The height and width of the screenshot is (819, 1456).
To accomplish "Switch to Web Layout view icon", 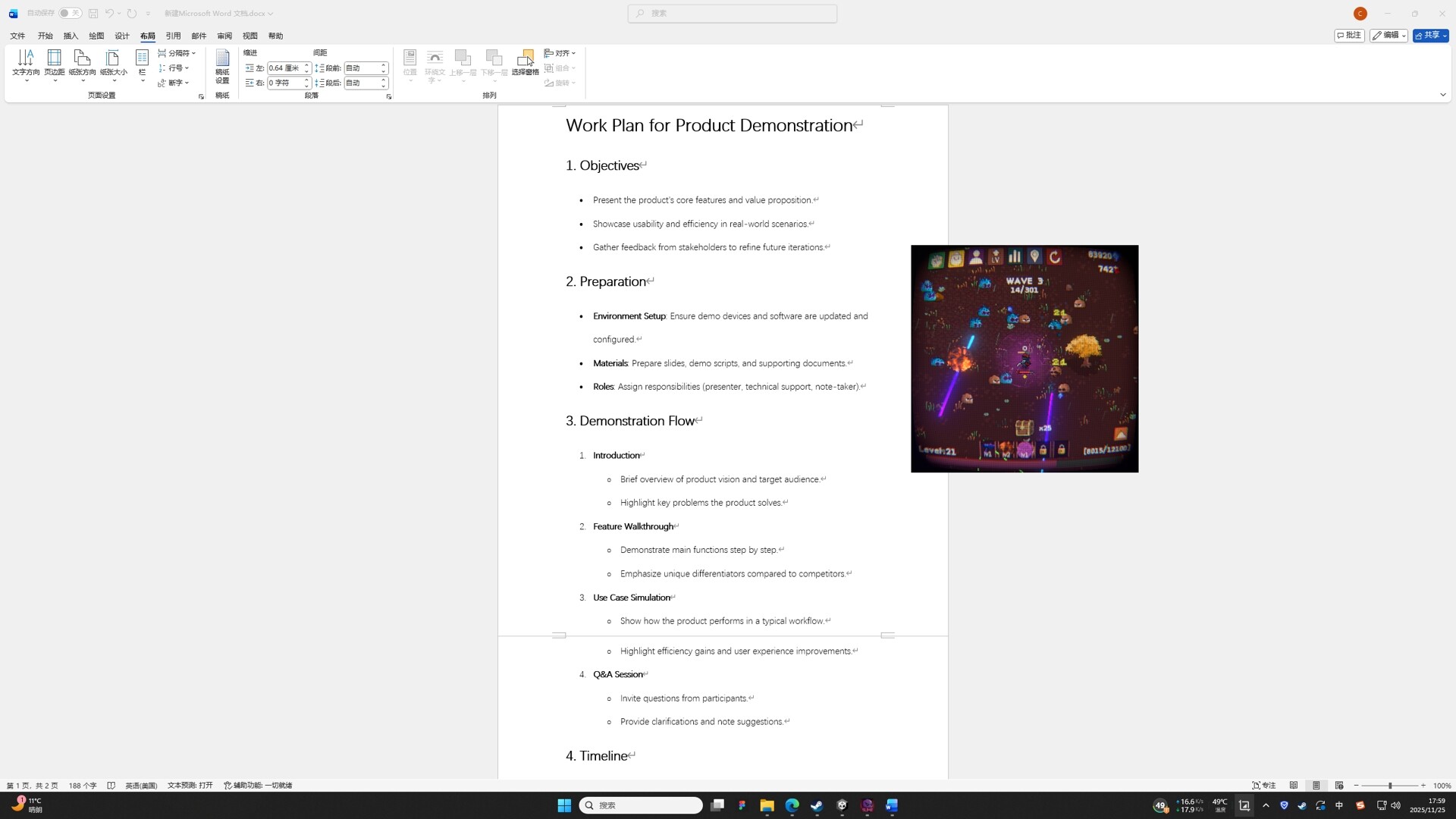I will (1339, 786).
